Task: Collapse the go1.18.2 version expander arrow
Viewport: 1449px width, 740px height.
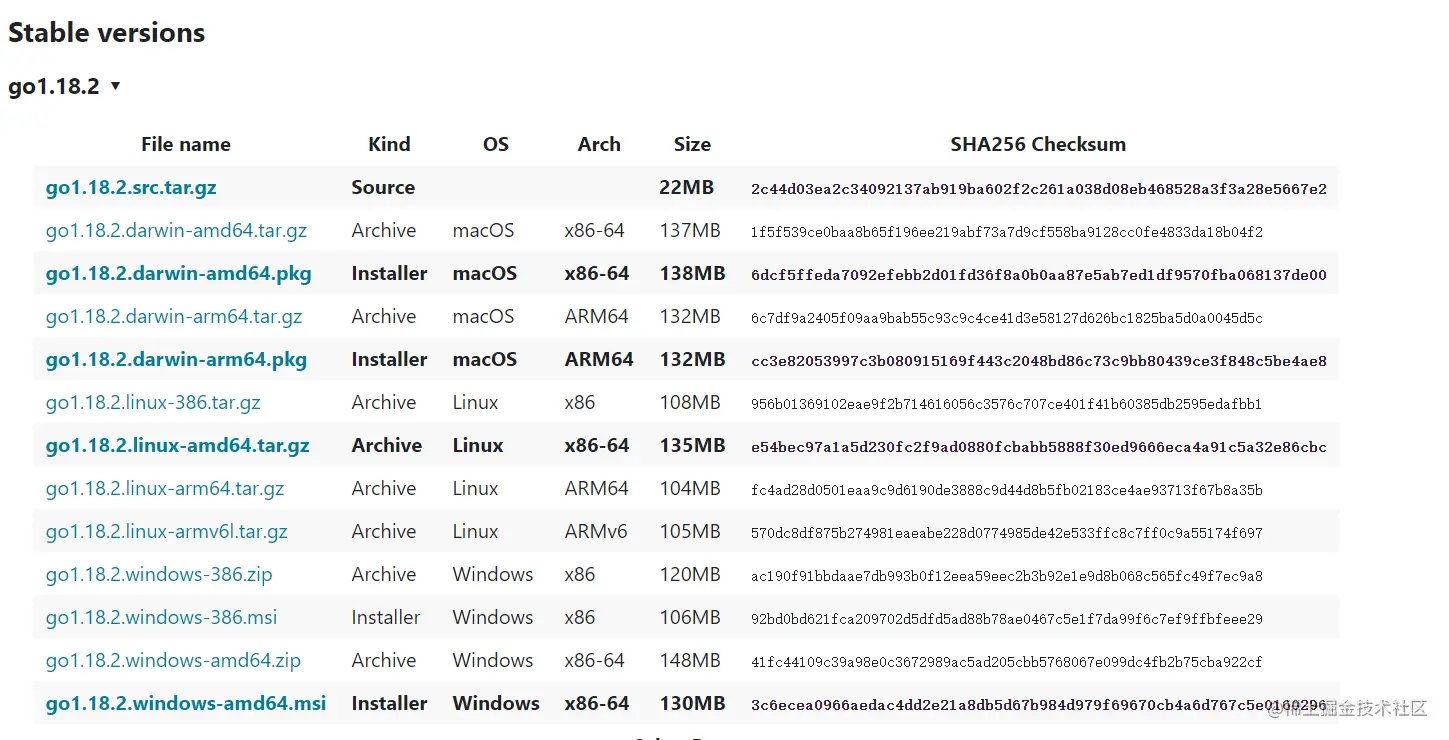Action: 115,86
